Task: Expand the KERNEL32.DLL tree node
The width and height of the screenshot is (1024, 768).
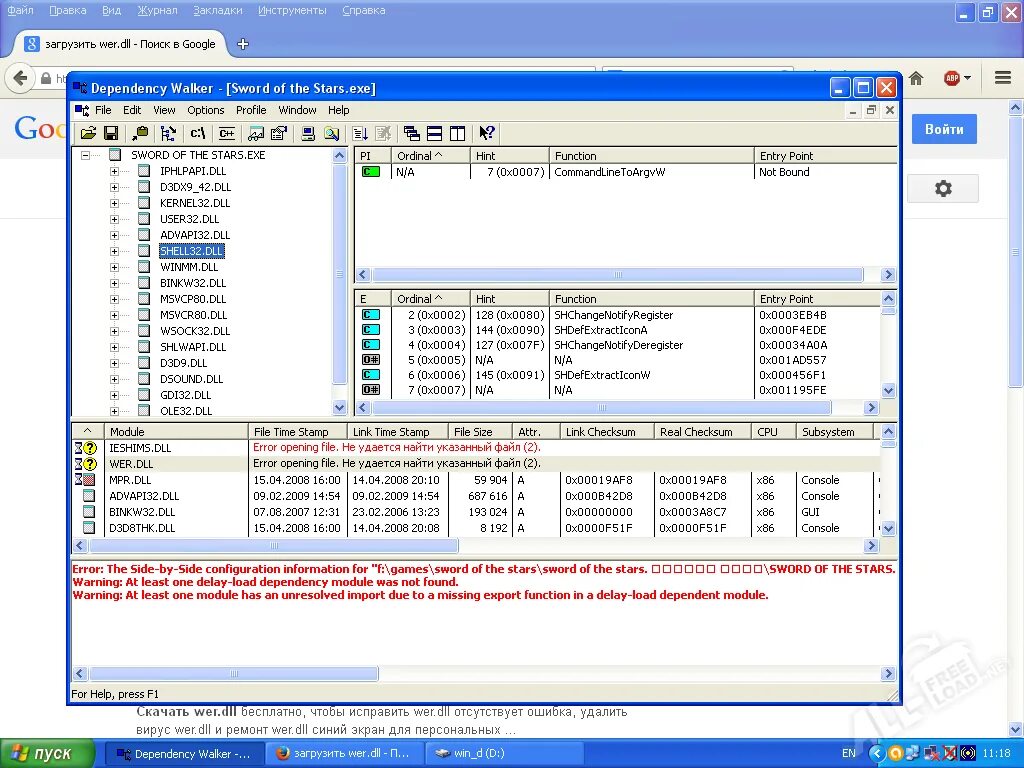Action: pyautogui.click(x=114, y=203)
